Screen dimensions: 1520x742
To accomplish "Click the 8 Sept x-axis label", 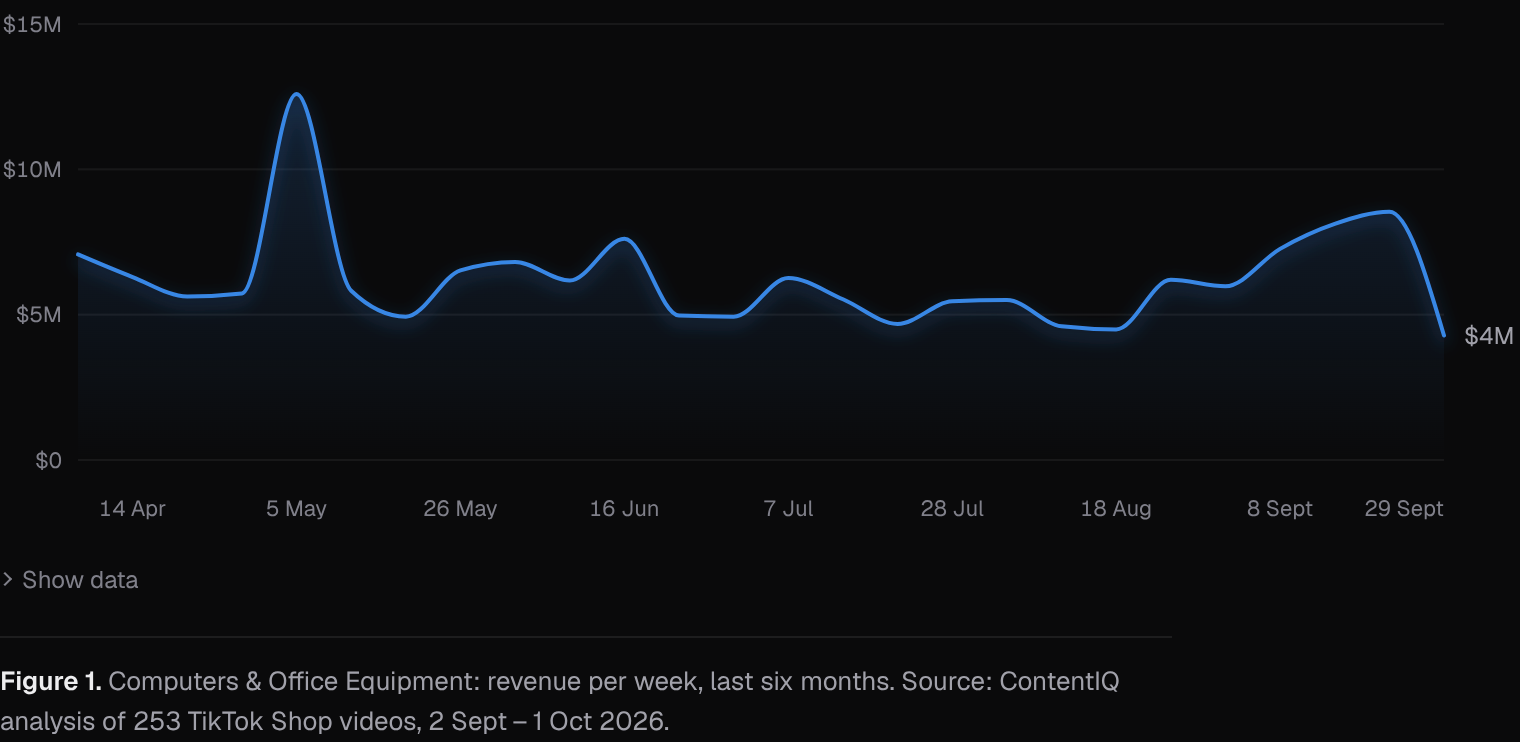I will (1280, 509).
